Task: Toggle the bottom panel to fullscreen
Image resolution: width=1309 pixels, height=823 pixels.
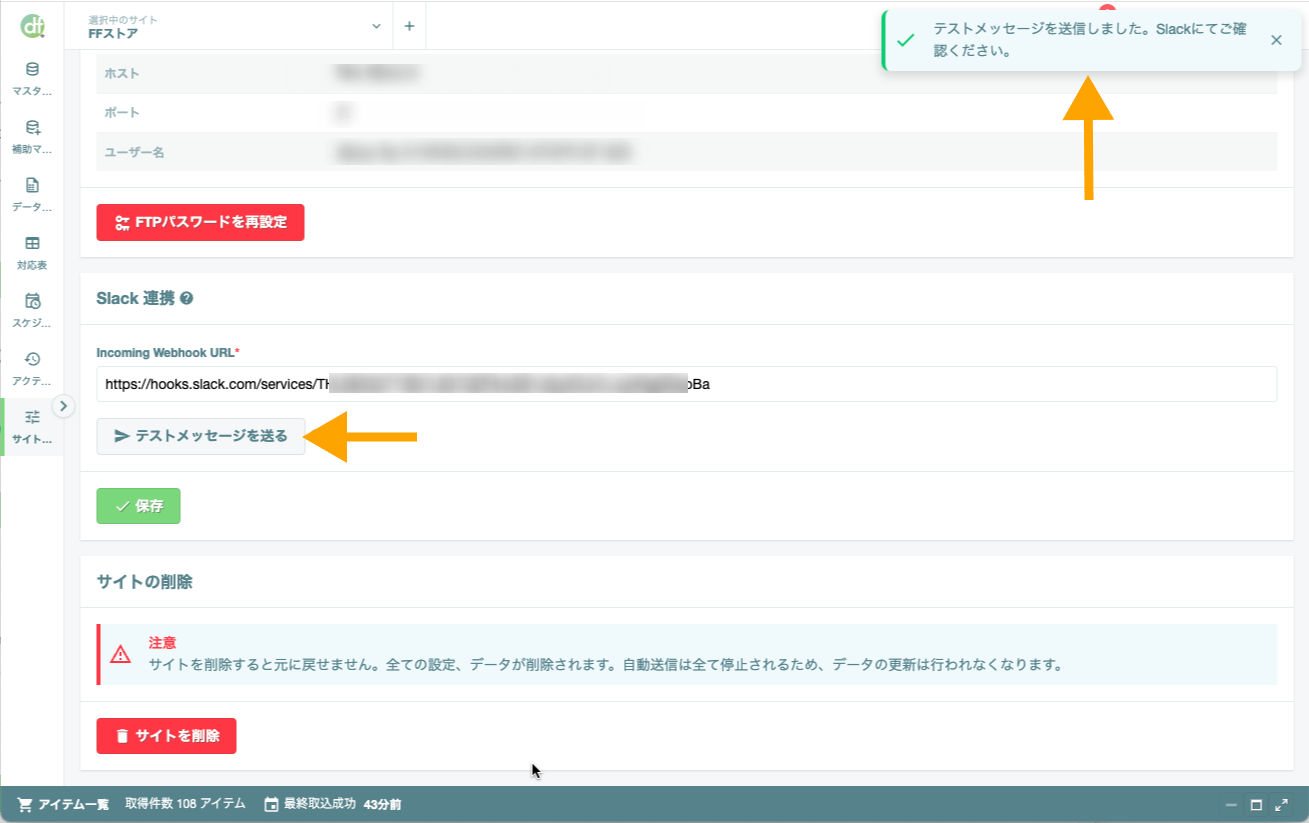Action: tap(1281, 804)
